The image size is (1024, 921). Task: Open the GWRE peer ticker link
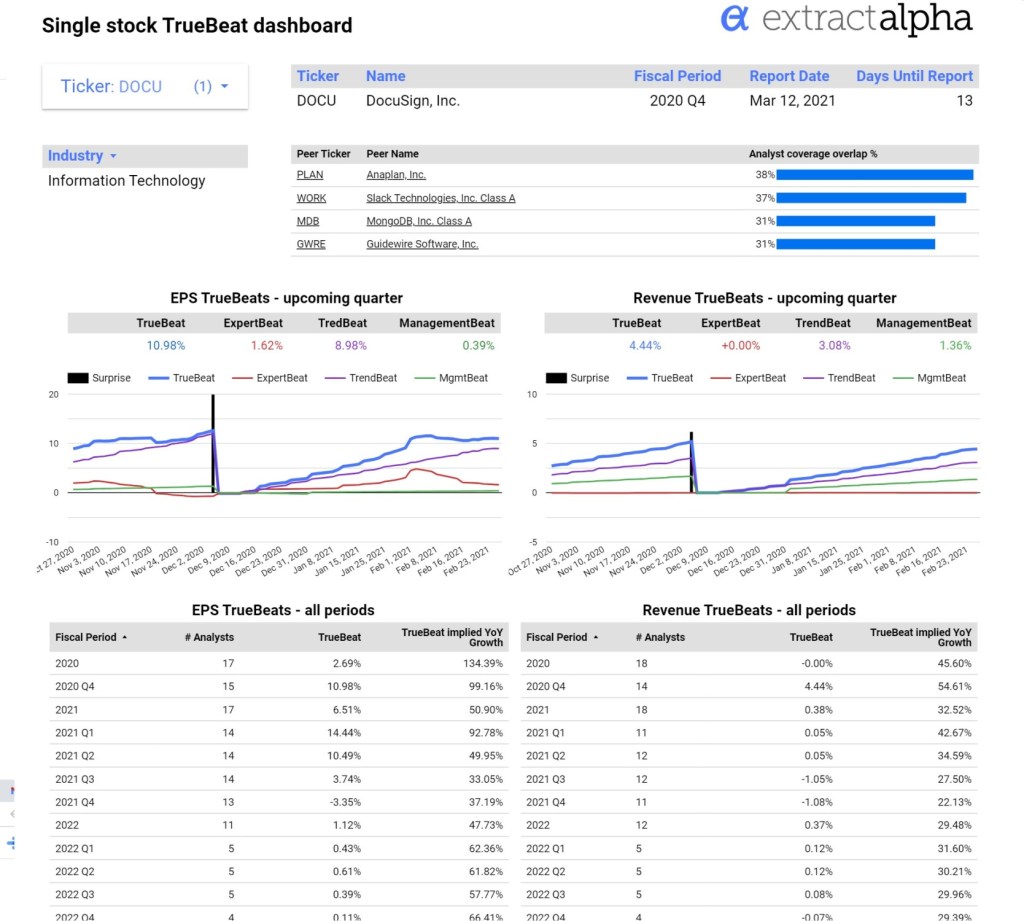point(311,244)
